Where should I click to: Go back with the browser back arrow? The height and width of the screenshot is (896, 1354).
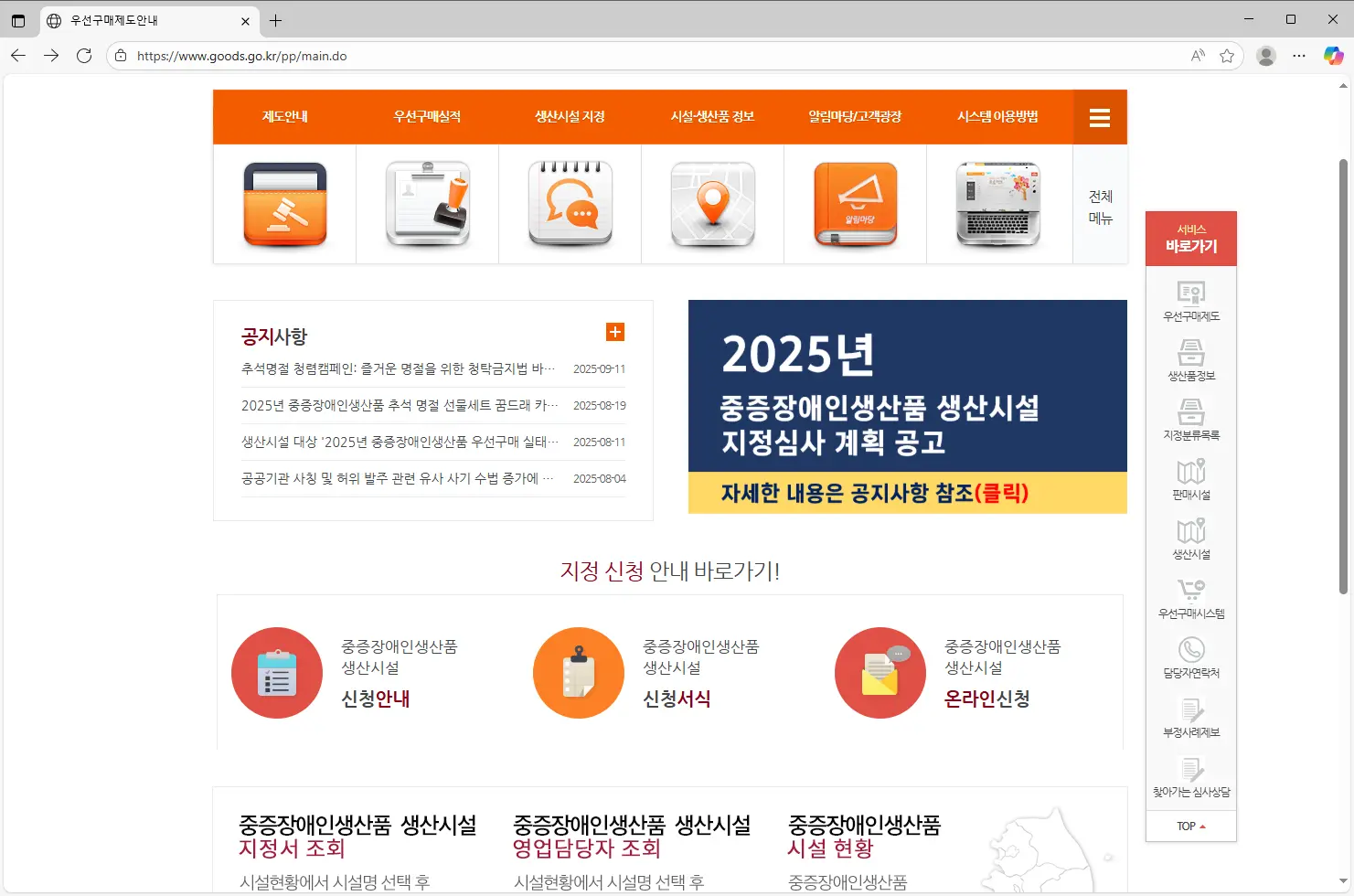pyautogui.click(x=18, y=56)
